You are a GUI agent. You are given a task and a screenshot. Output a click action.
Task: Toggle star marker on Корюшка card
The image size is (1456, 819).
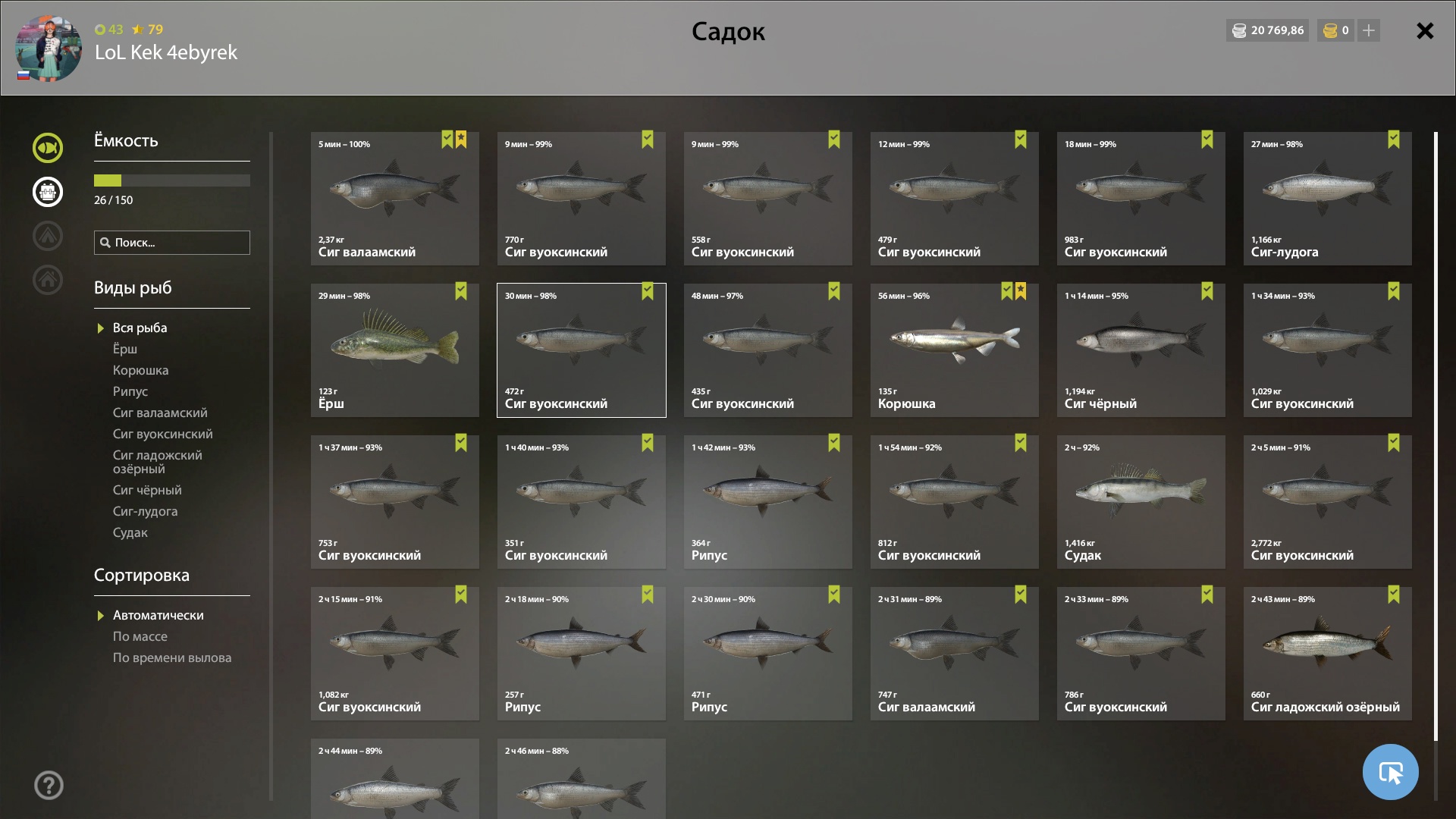[x=1021, y=291]
